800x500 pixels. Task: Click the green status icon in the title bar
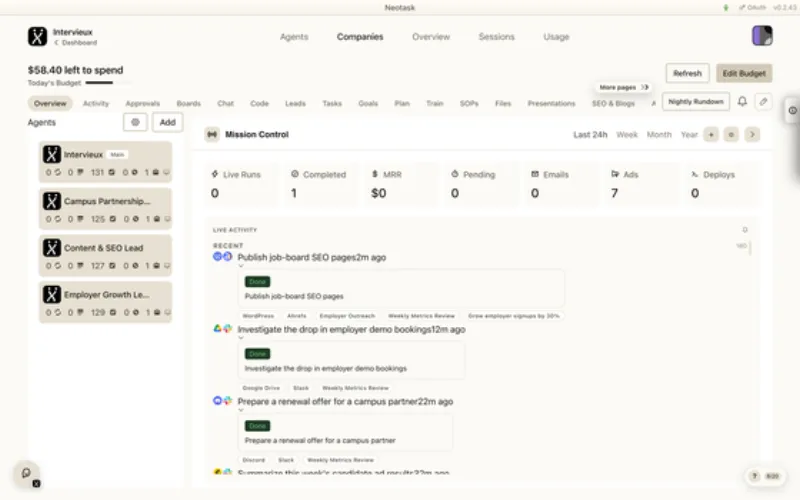tap(726, 8)
